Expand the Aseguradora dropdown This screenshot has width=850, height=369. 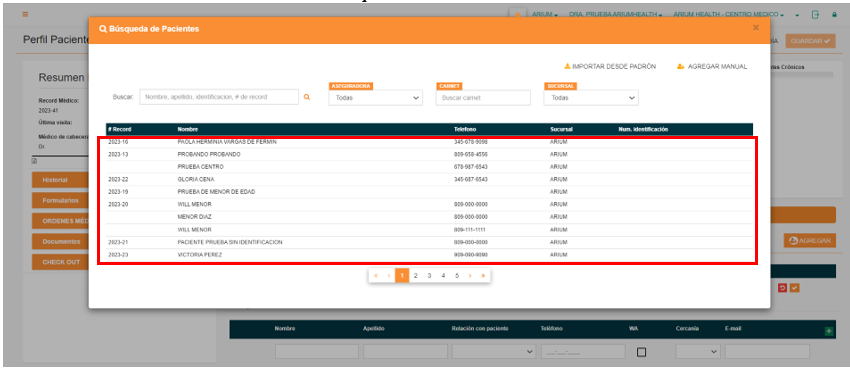[376, 98]
